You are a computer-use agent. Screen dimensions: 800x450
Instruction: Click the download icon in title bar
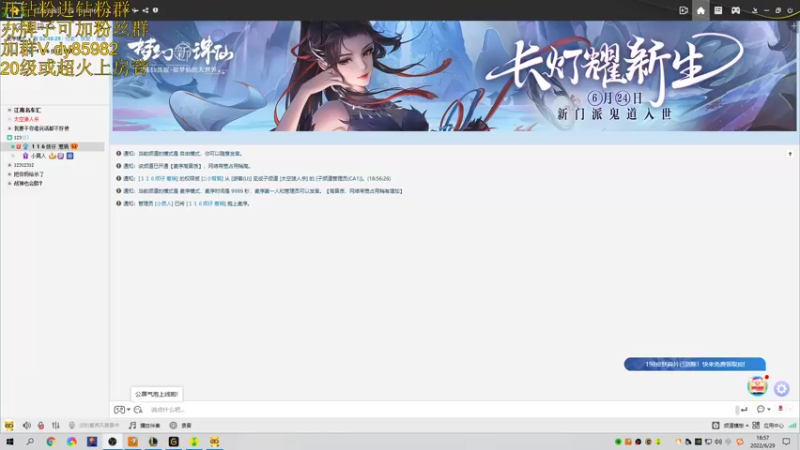tap(755, 10)
